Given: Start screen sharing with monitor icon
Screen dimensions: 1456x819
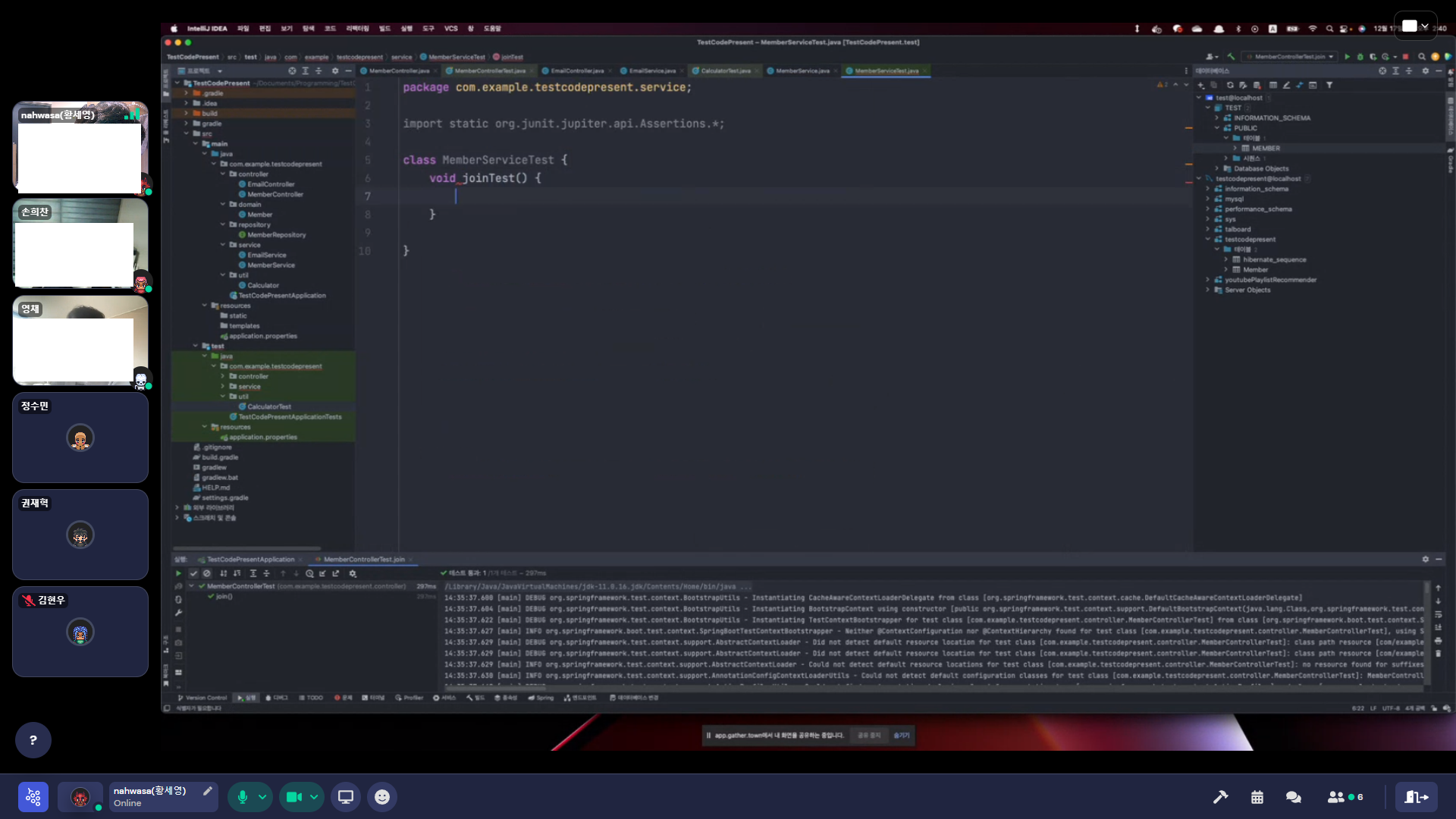Looking at the screenshot, I should tap(346, 797).
